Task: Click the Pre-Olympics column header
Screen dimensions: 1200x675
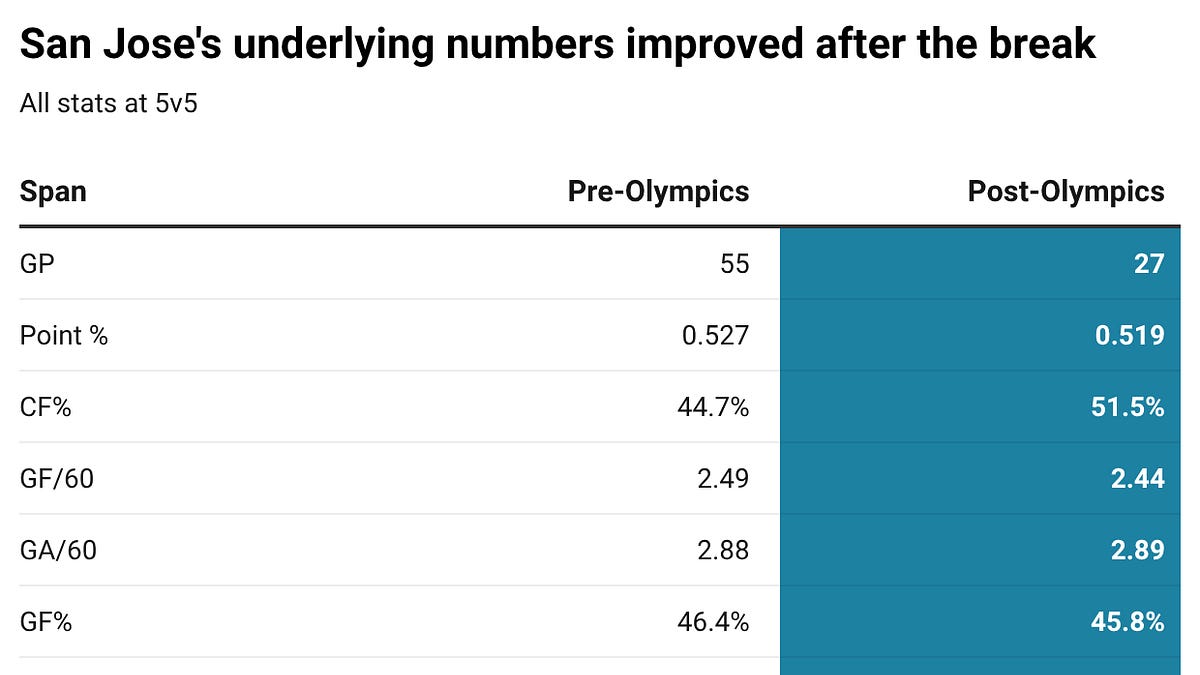Action: tap(658, 191)
